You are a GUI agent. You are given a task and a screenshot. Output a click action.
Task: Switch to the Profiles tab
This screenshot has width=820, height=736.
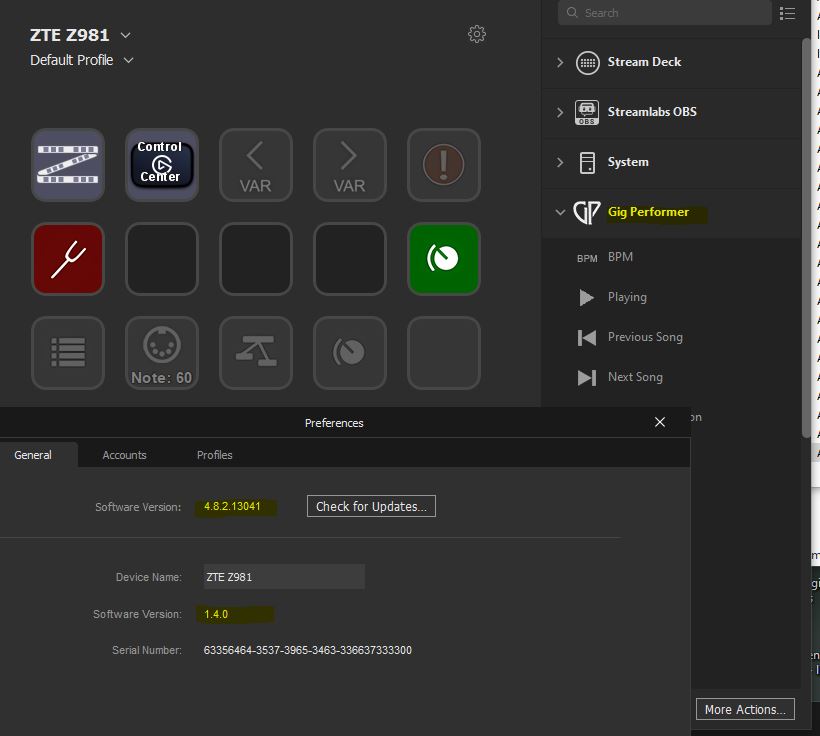(x=214, y=455)
